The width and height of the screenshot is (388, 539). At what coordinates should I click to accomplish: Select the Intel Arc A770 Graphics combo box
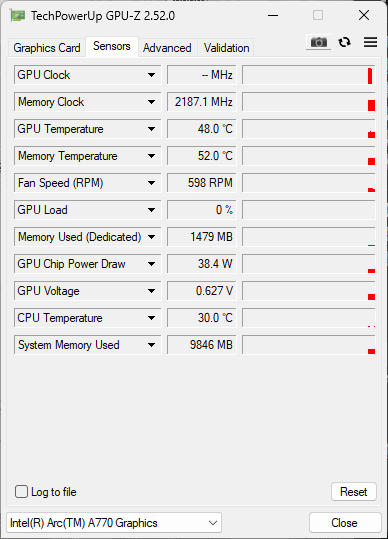pos(114,523)
